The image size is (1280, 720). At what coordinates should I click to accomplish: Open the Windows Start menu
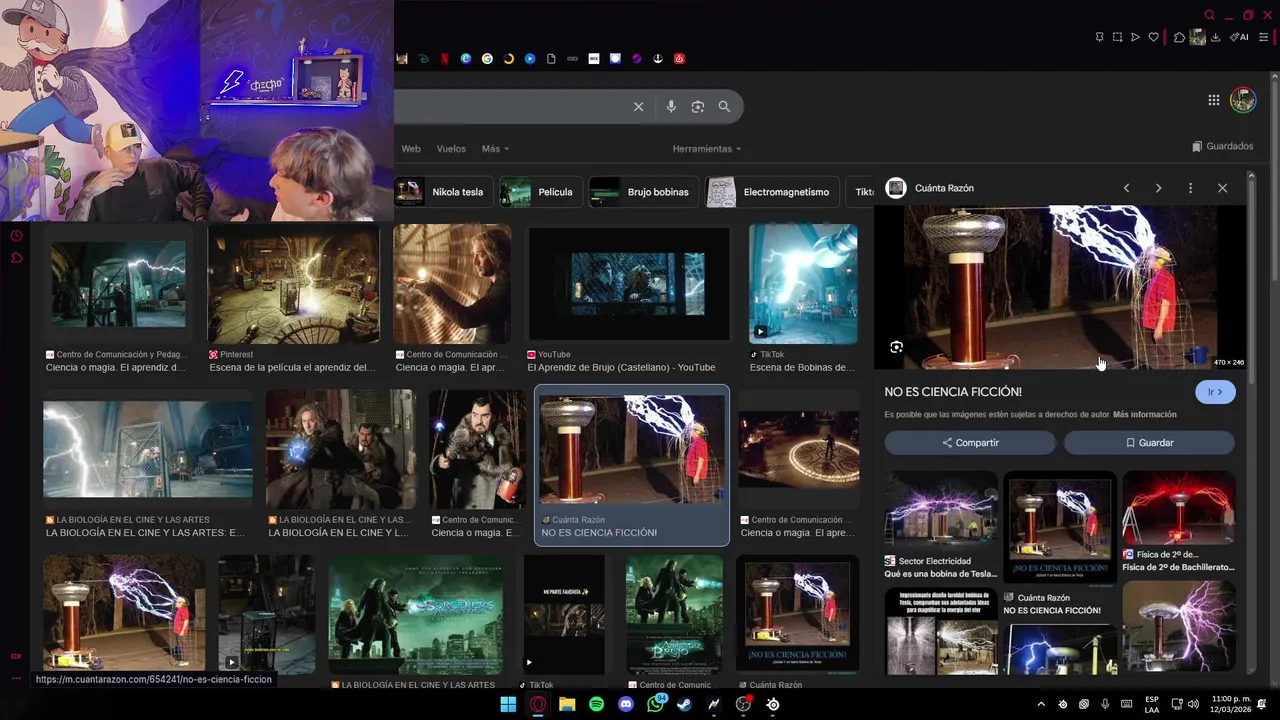tap(508, 704)
